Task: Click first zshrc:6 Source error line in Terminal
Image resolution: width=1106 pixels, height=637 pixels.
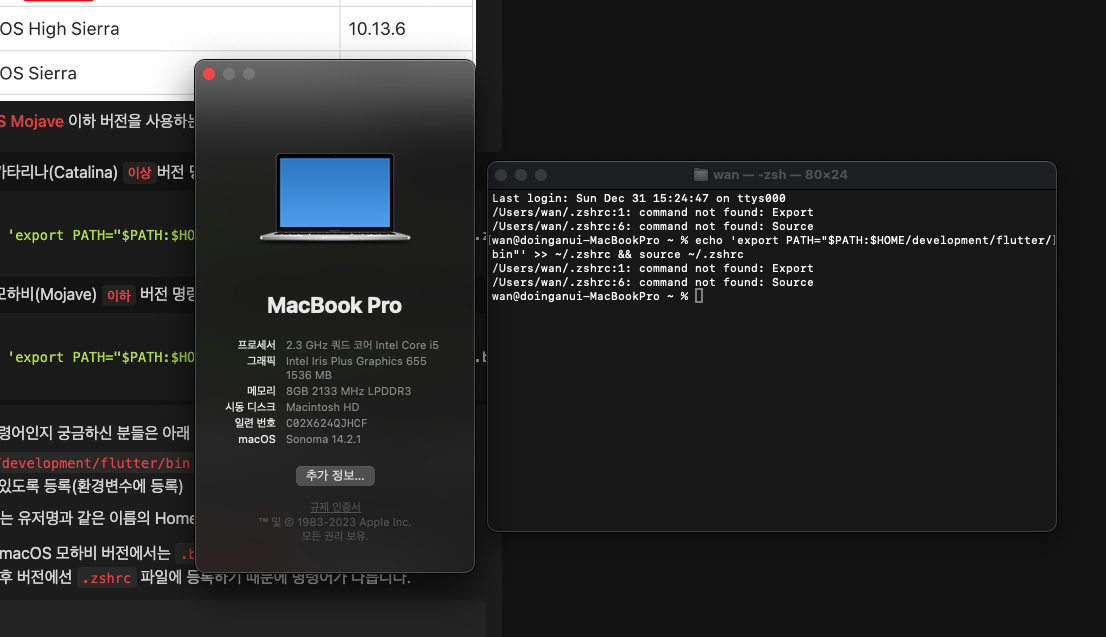Action: tap(652, 226)
